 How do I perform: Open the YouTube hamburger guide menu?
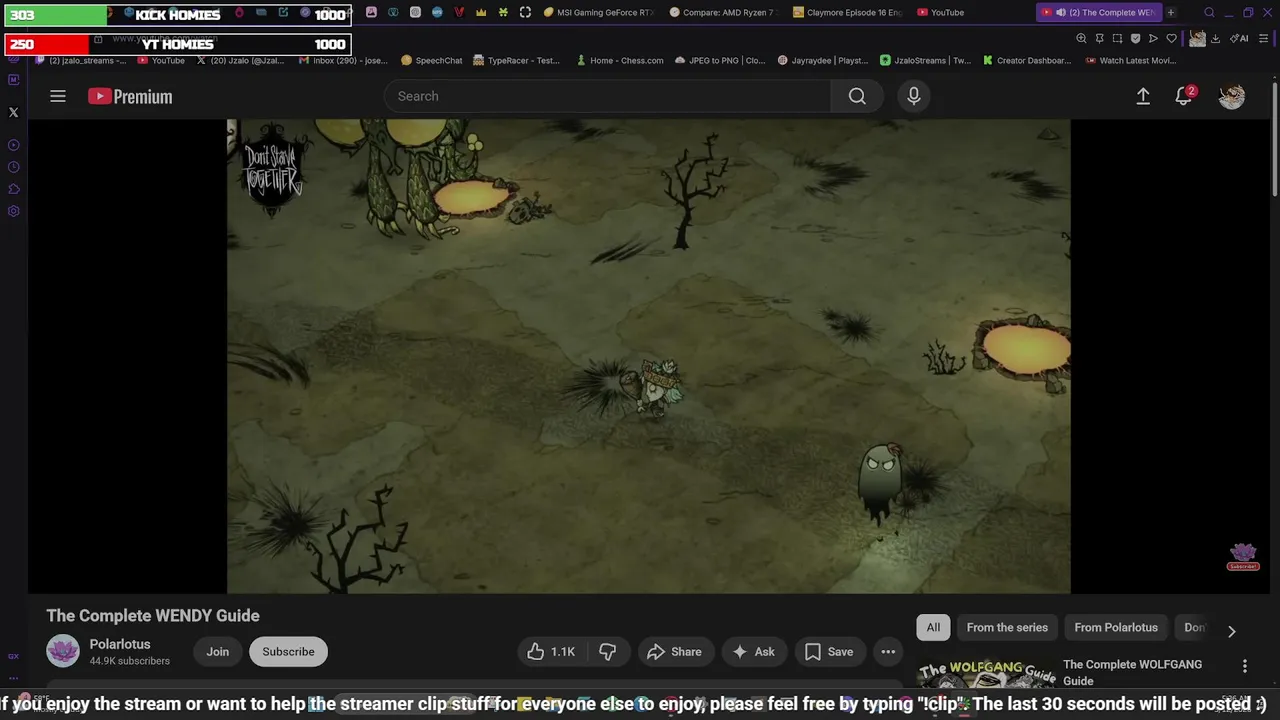click(x=58, y=96)
